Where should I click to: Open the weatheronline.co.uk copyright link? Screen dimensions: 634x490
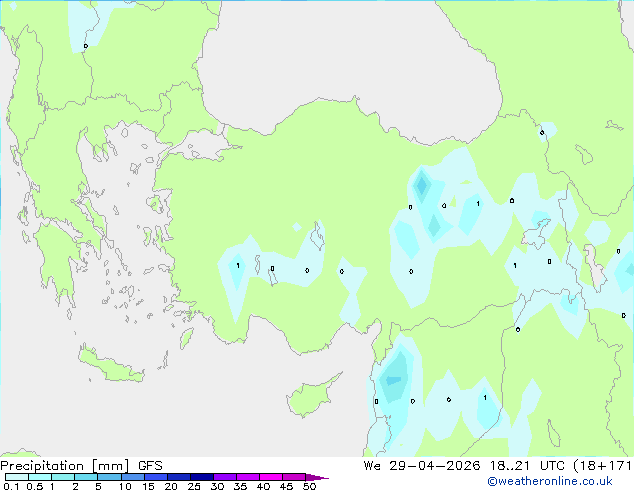[x=550, y=481]
